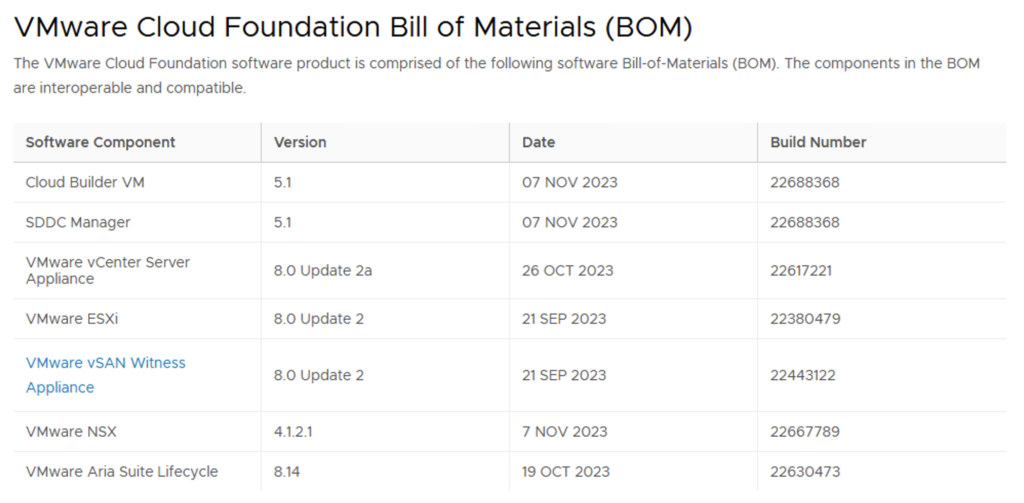
Task: Click the Version column header
Action: point(300,142)
